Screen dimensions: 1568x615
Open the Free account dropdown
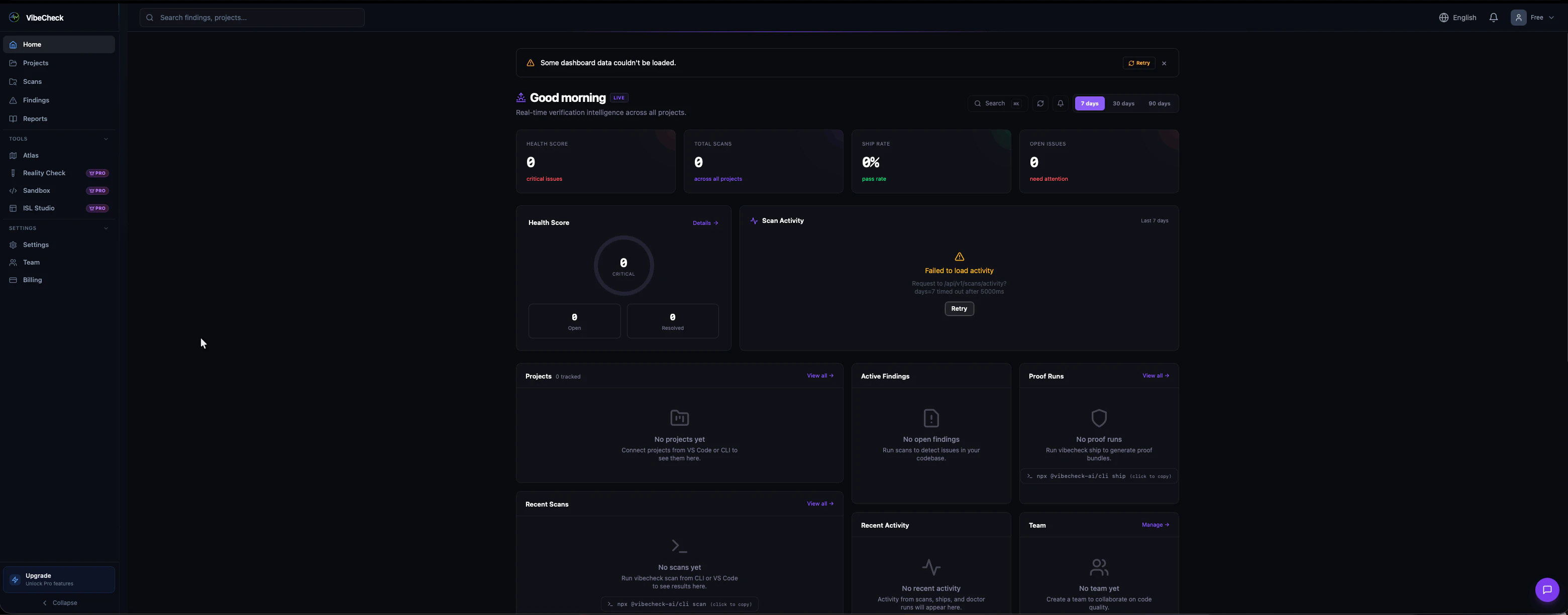(x=1533, y=18)
